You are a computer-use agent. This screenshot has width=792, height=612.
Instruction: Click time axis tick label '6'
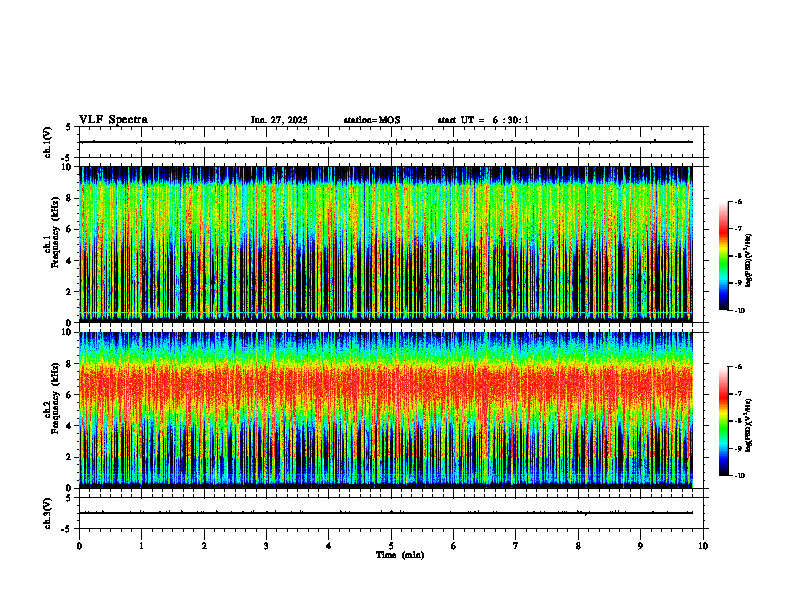tap(454, 546)
